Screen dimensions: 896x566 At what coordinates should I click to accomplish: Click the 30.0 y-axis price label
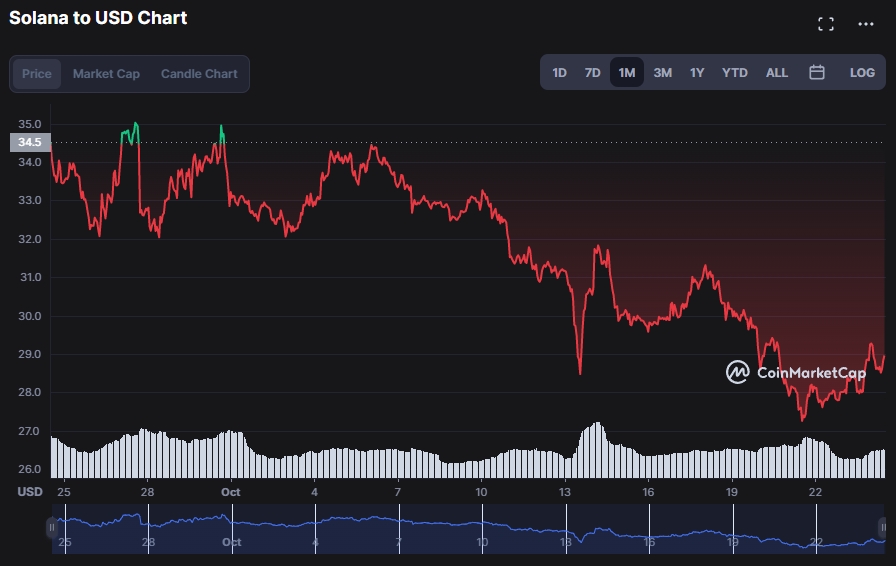pos(30,316)
